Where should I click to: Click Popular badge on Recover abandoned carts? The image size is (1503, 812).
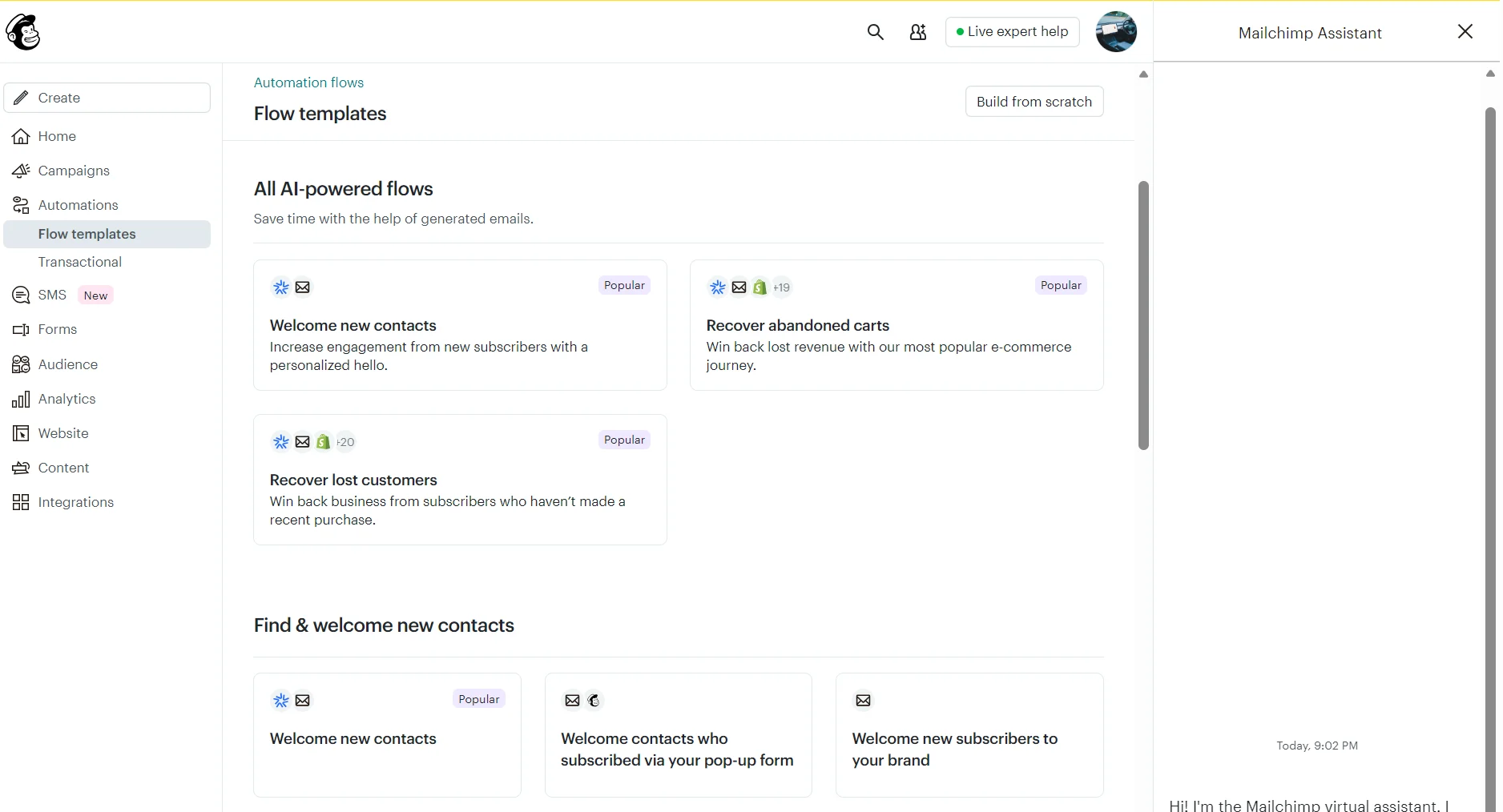coord(1061,285)
